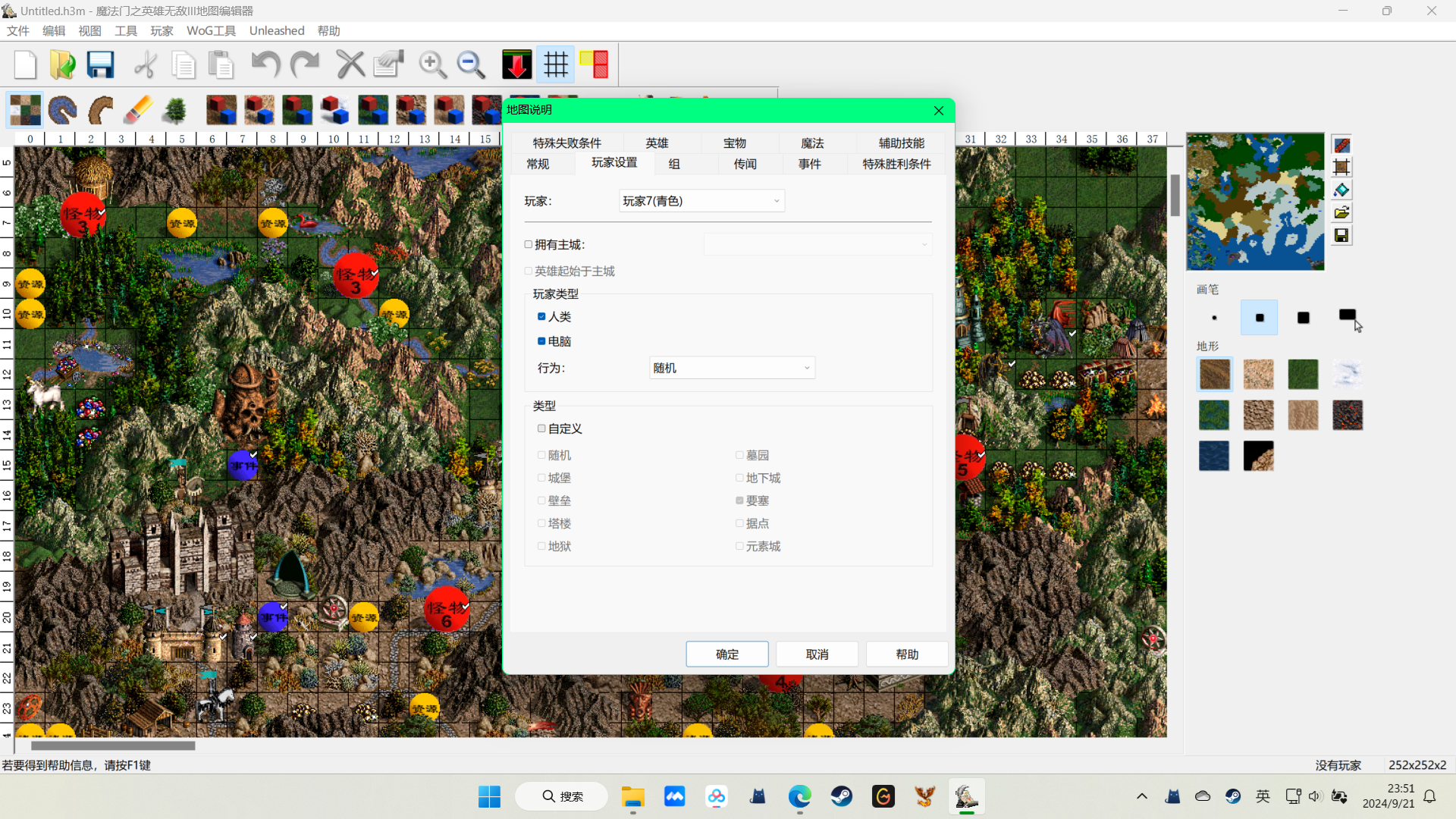Toggle the grid display toolbar icon
Screen dimensions: 1456x819
(x=556, y=64)
